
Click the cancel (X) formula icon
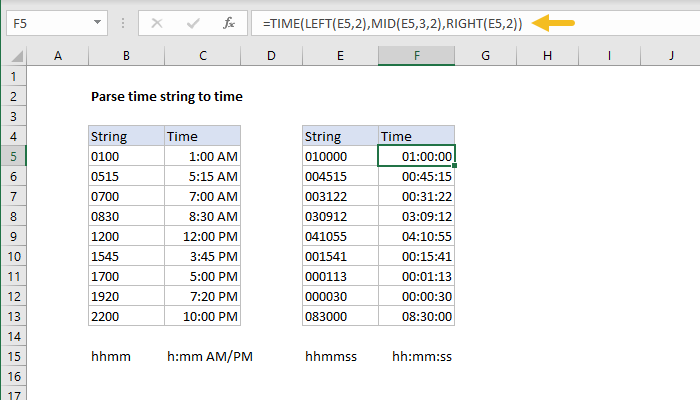click(157, 22)
